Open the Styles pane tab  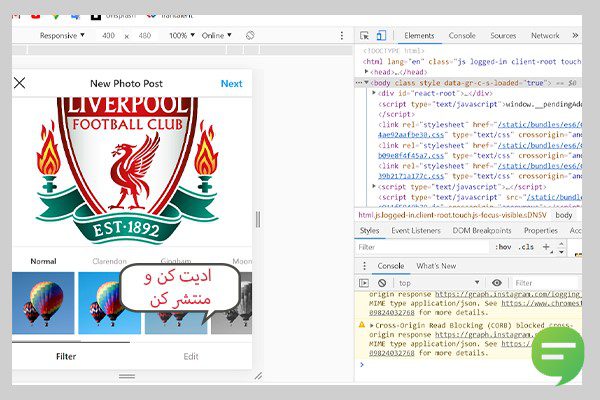[x=369, y=230]
